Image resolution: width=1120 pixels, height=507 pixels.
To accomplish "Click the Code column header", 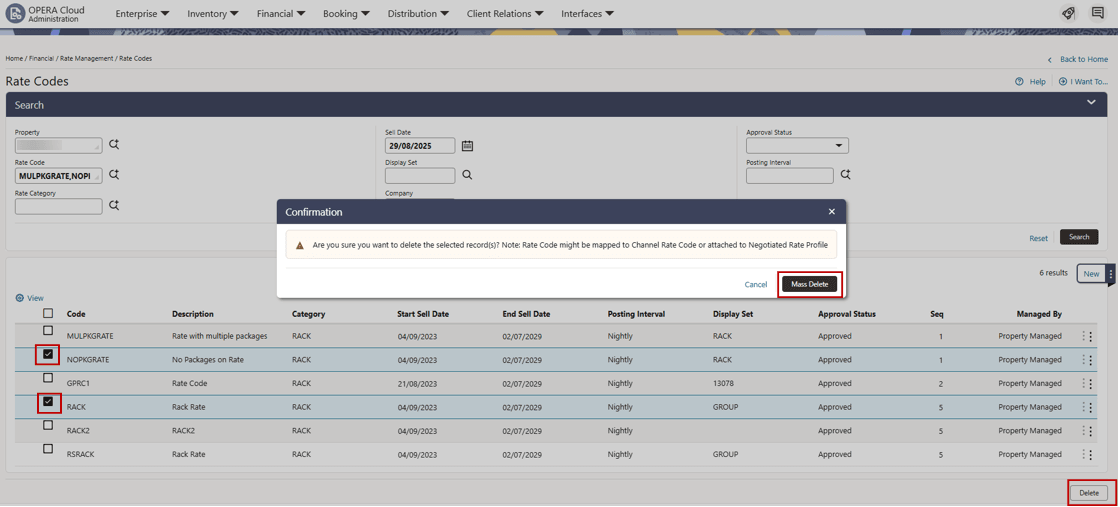I will tap(76, 314).
